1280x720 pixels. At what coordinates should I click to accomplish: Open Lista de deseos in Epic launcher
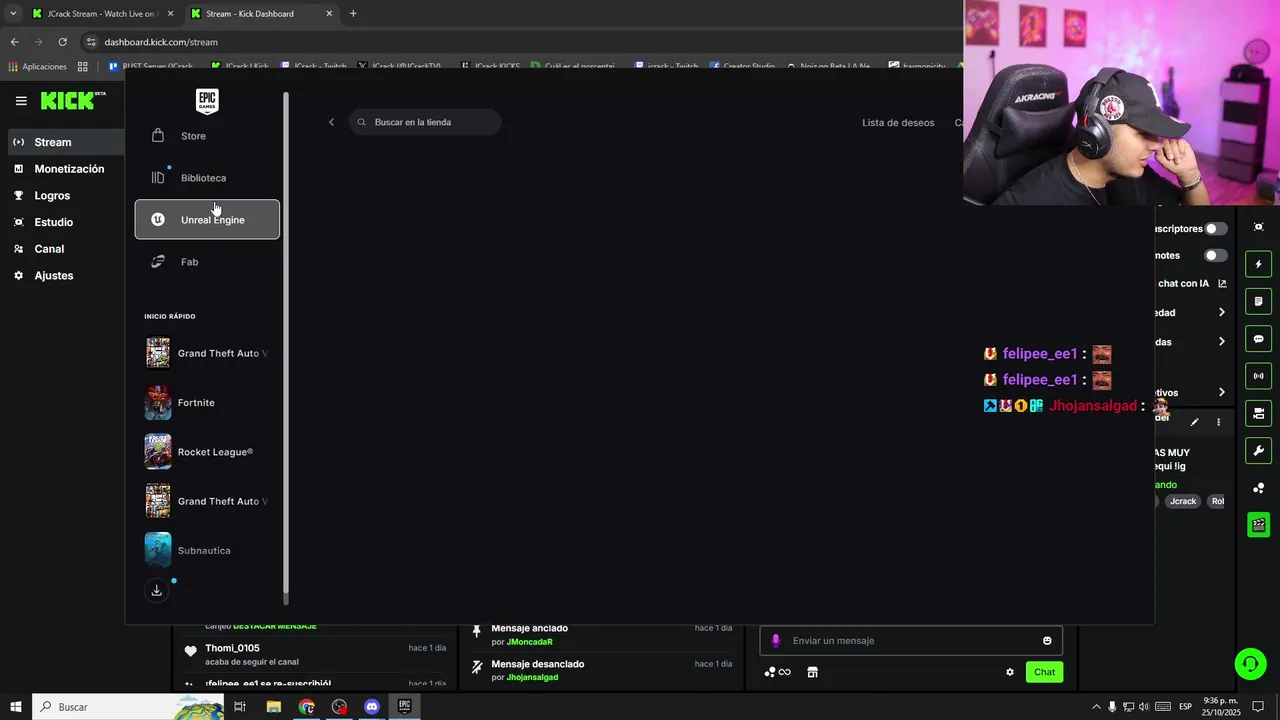(x=898, y=123)
